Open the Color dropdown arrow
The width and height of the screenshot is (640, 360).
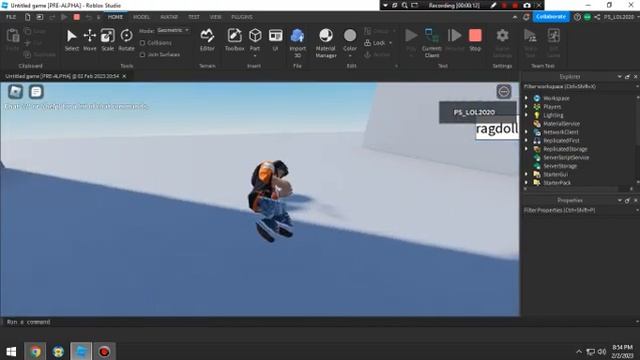point(350,56)
